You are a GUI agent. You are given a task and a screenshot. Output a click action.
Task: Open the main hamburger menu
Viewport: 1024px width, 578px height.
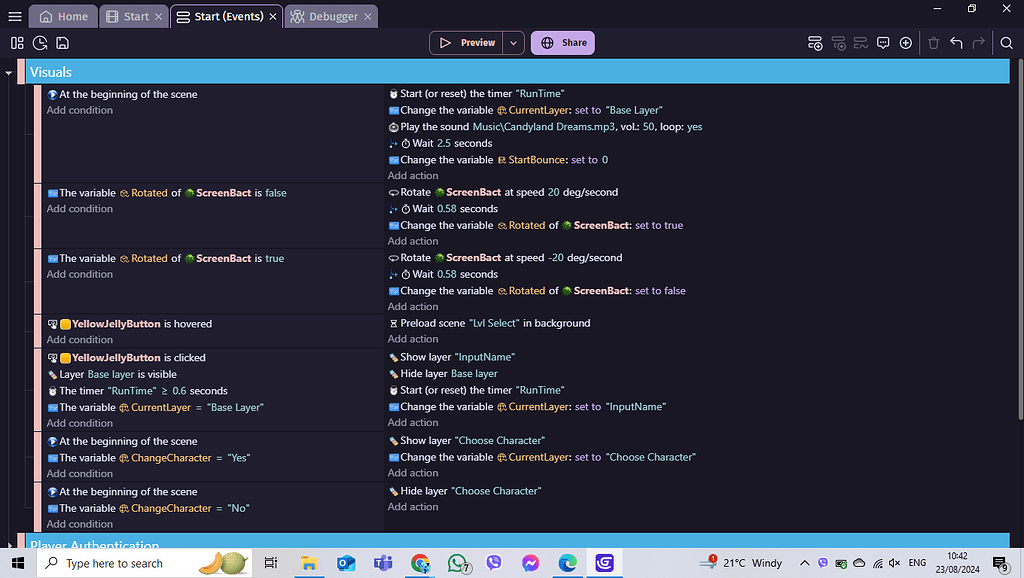tap(15, 16)
